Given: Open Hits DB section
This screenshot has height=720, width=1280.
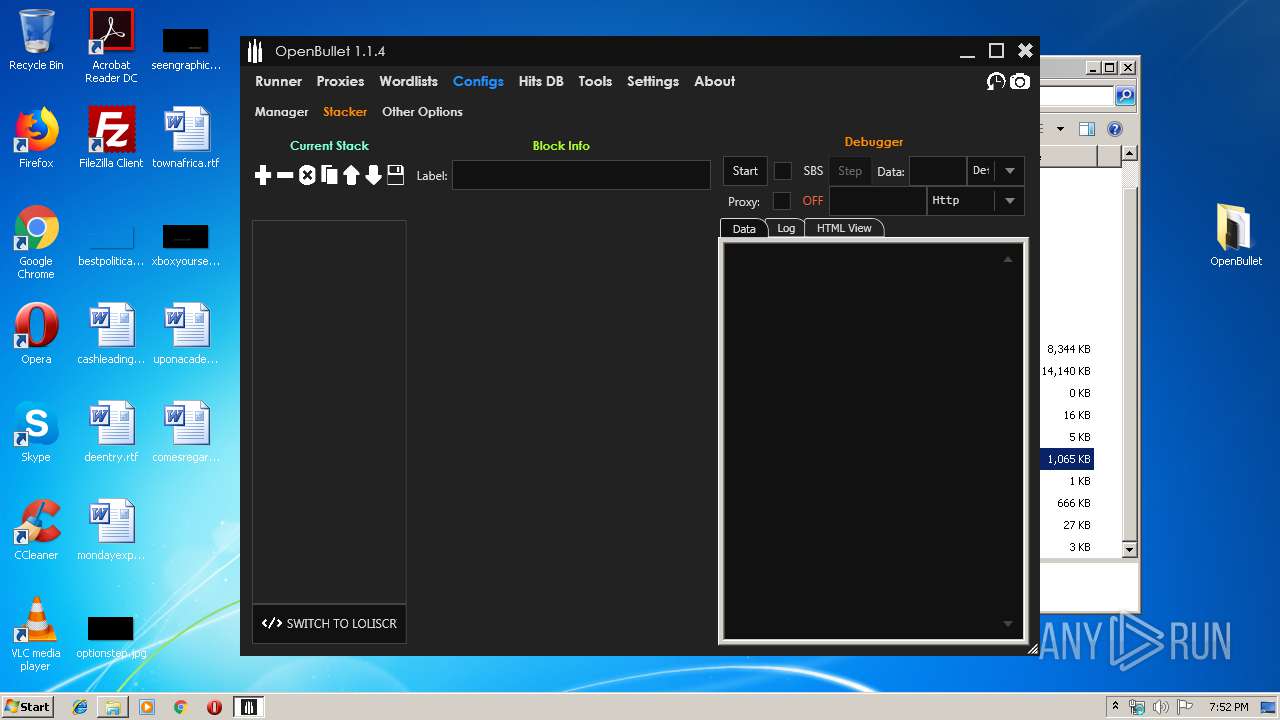Looking at the screenshot, I should tap(541, 81).
